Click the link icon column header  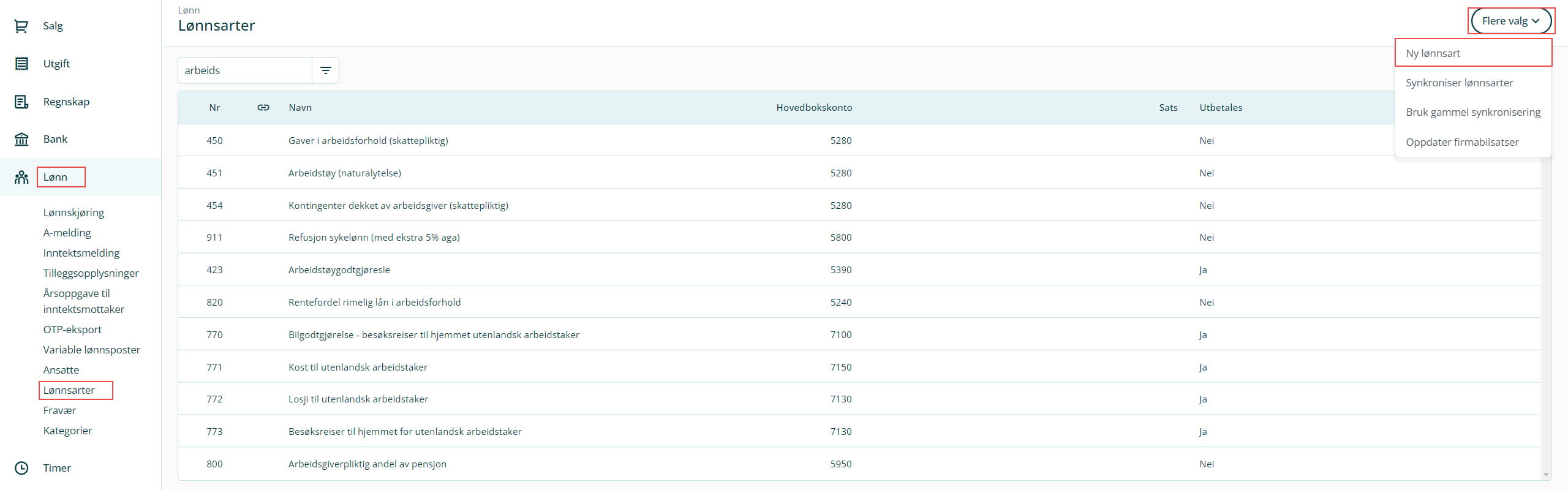[263, 108]
